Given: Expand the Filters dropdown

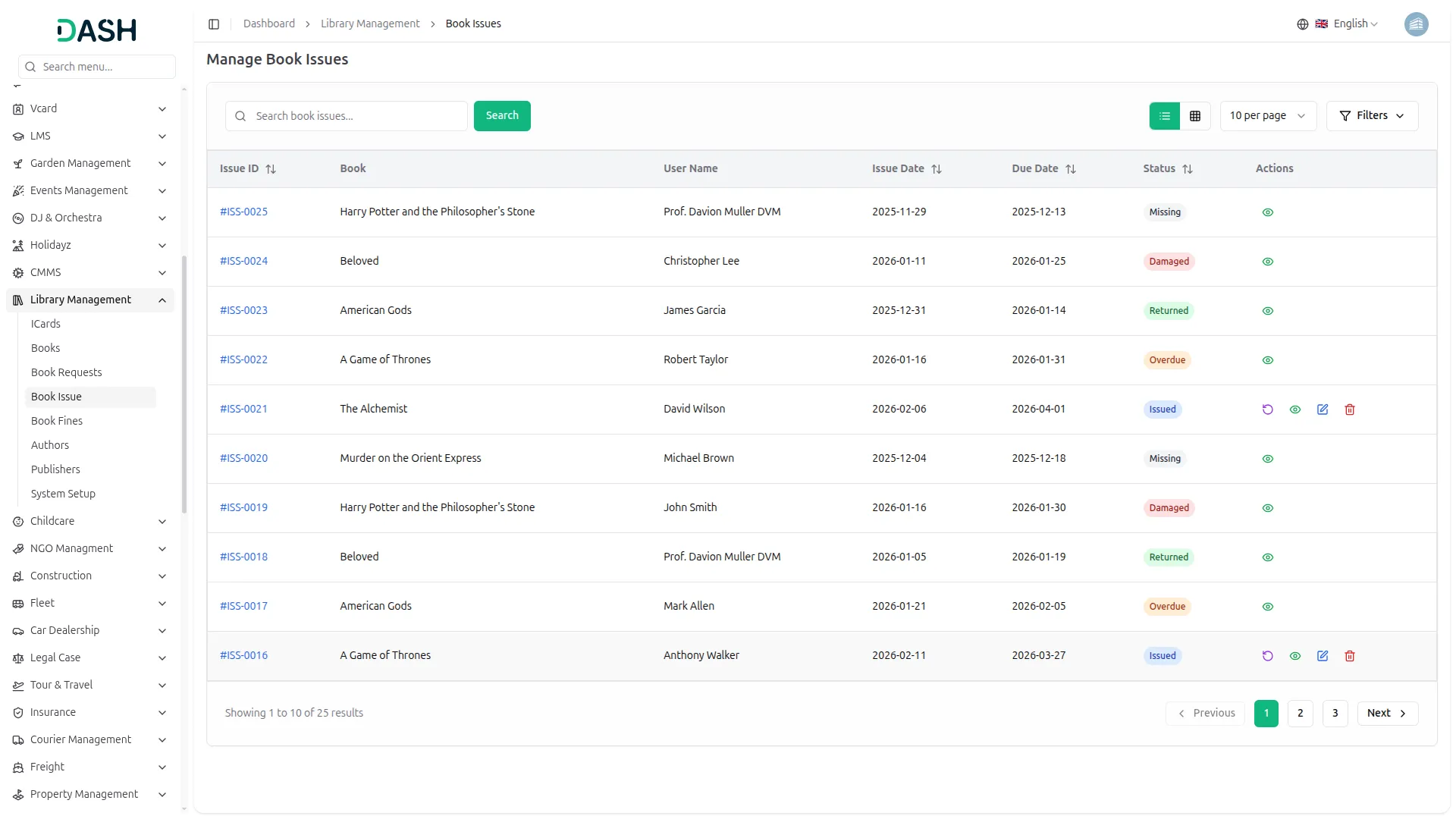Looking at the screenshot, I should (1373, 115).
